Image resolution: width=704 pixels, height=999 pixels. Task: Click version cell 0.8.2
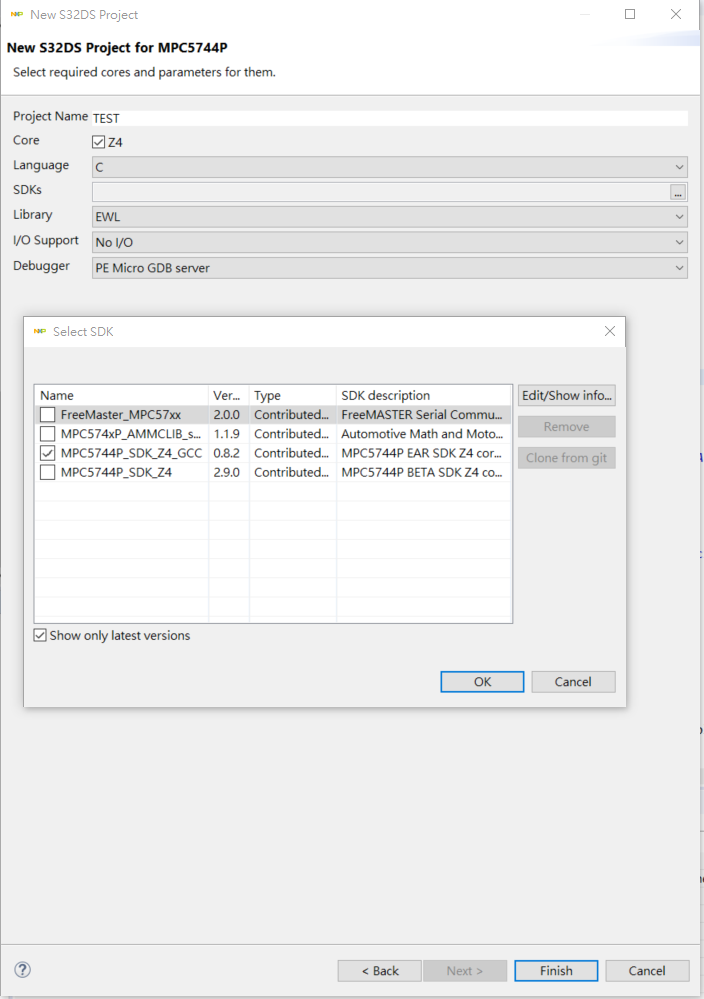(227, 453)
